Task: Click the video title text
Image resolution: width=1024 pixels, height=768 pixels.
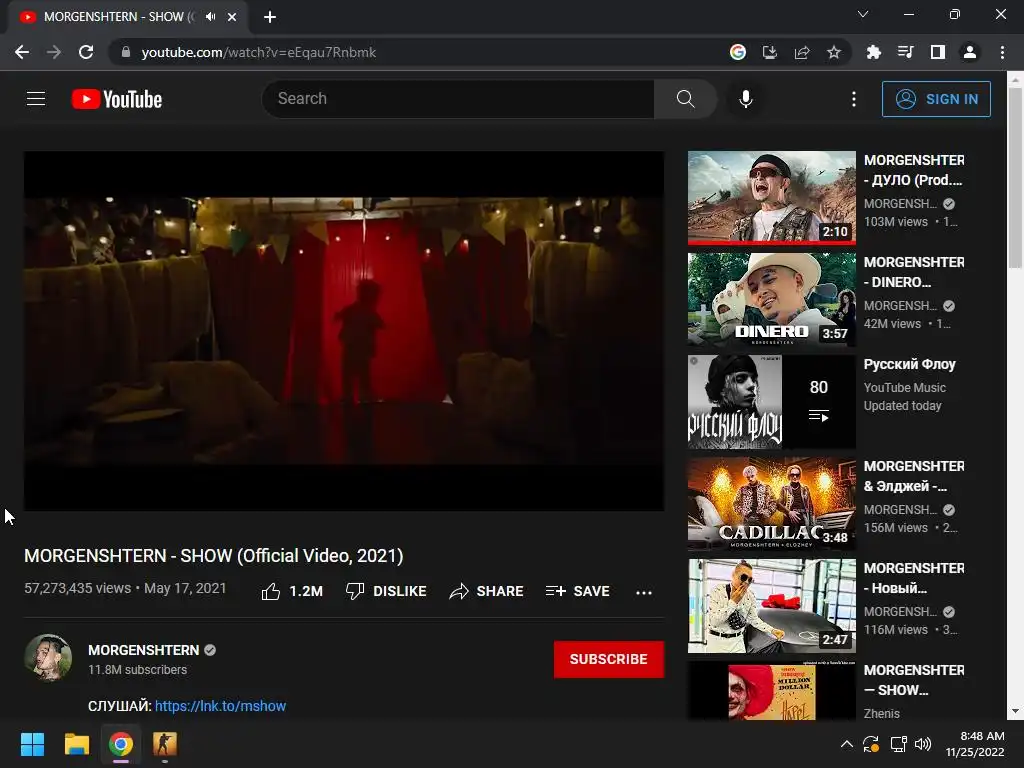Action: [x=214, y=556]
